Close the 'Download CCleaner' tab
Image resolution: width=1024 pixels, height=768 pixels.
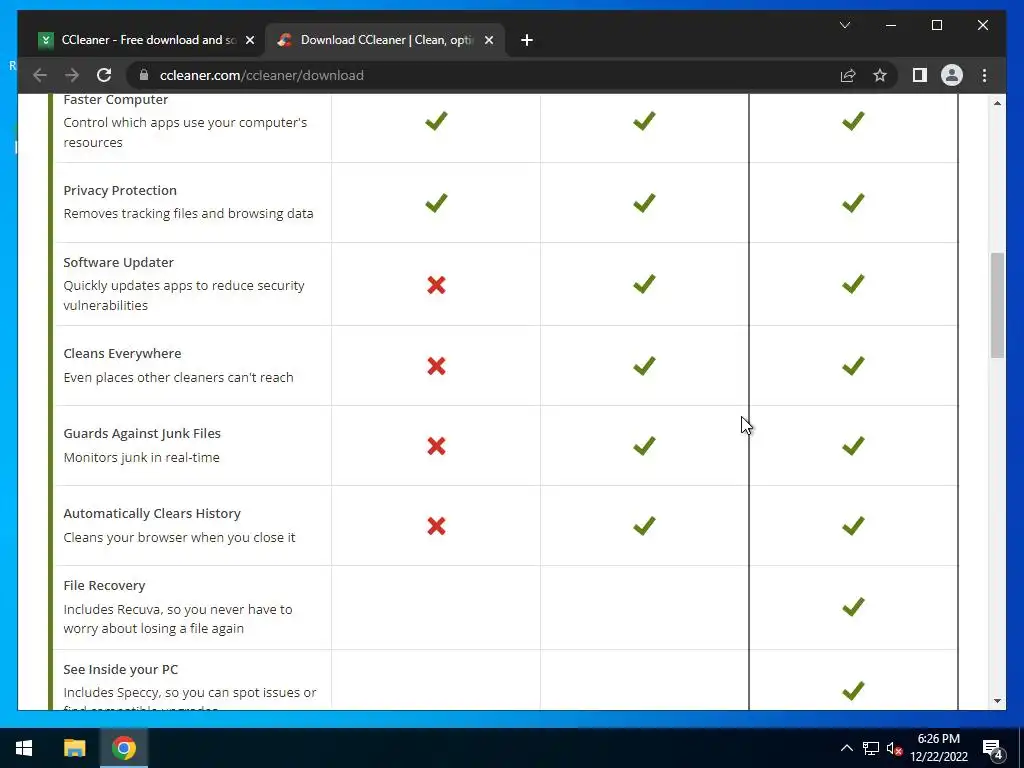coord(488,40)
